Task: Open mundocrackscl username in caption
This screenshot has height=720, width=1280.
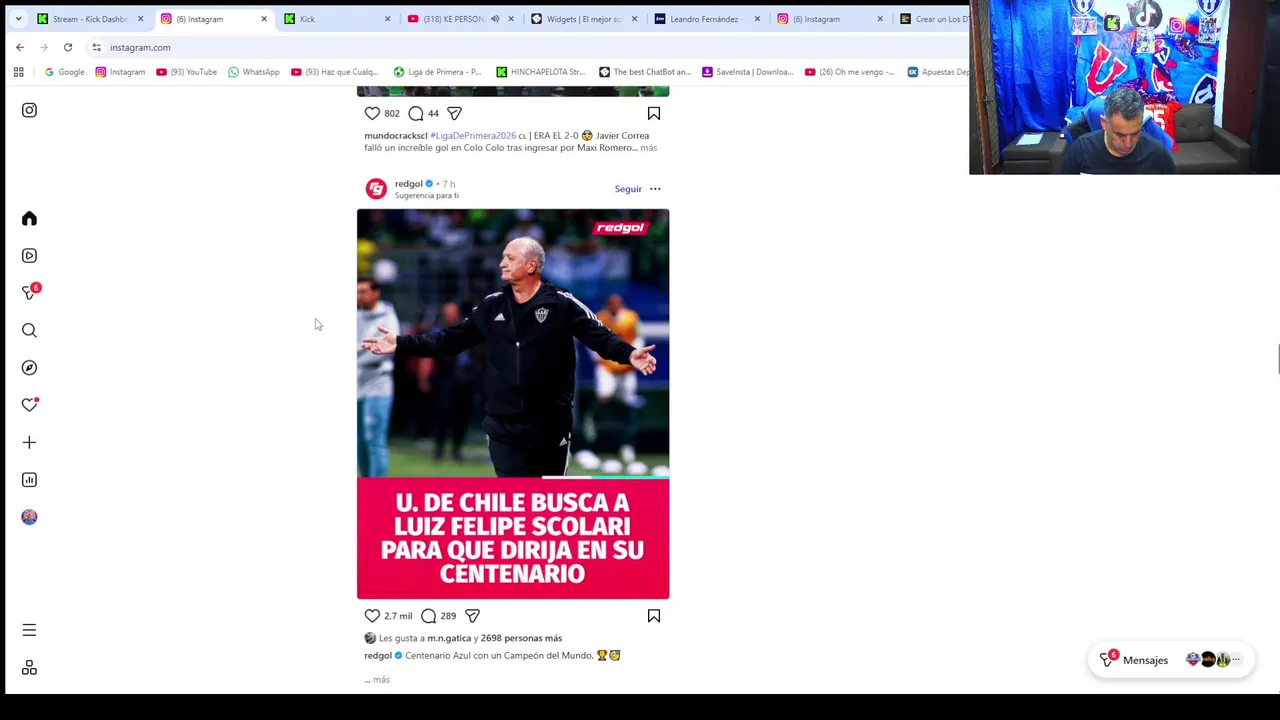Action: (x=396, y=136)
